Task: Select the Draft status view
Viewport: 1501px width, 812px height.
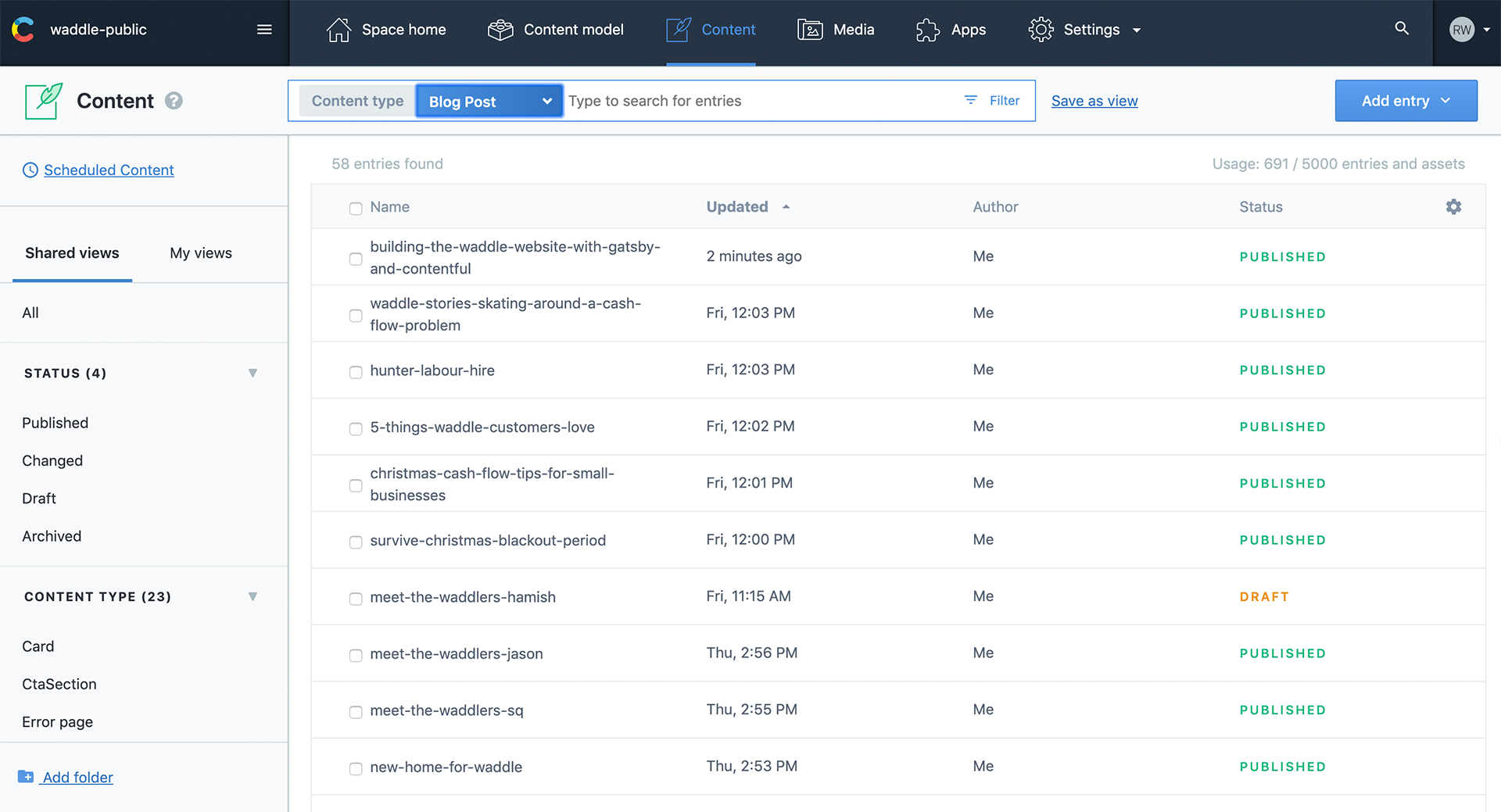Action: click(x=39, y=499)
